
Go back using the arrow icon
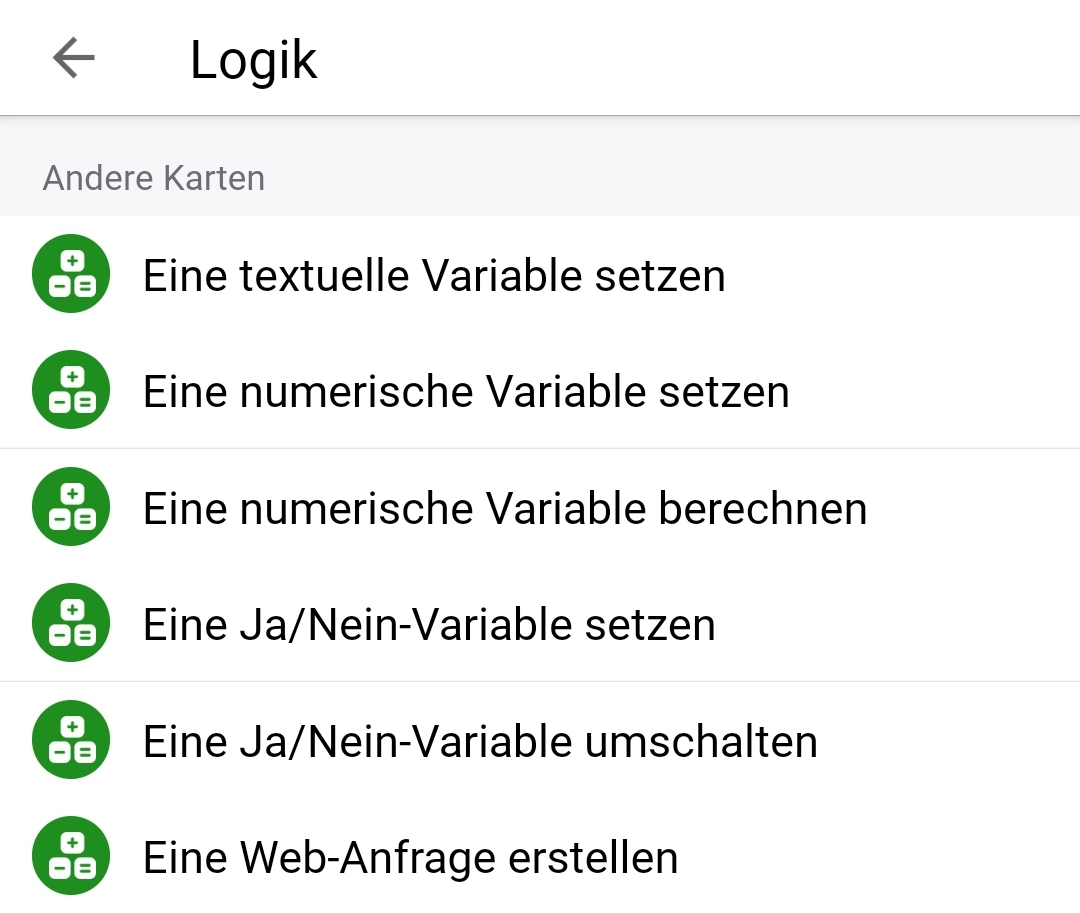click(x=73, y=58)
